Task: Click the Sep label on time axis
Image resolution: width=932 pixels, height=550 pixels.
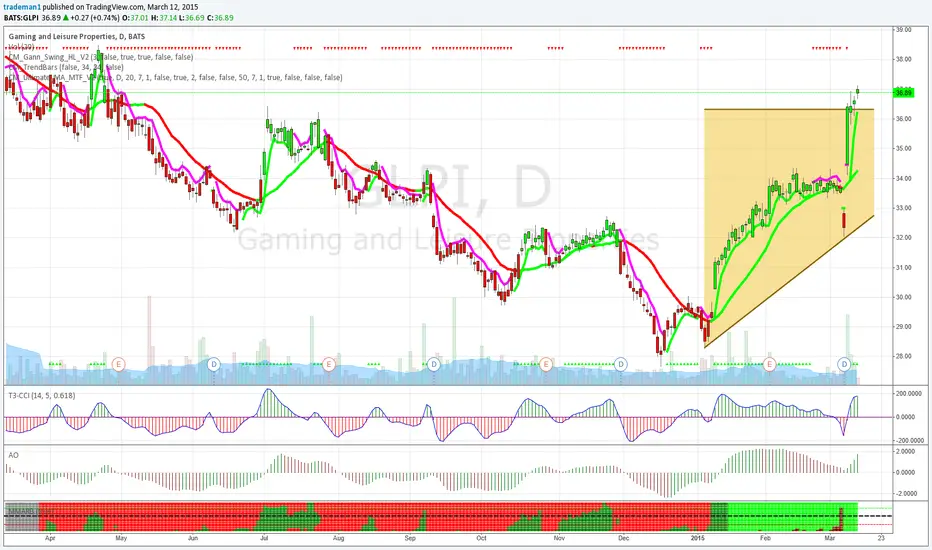Action: (410, 538)
